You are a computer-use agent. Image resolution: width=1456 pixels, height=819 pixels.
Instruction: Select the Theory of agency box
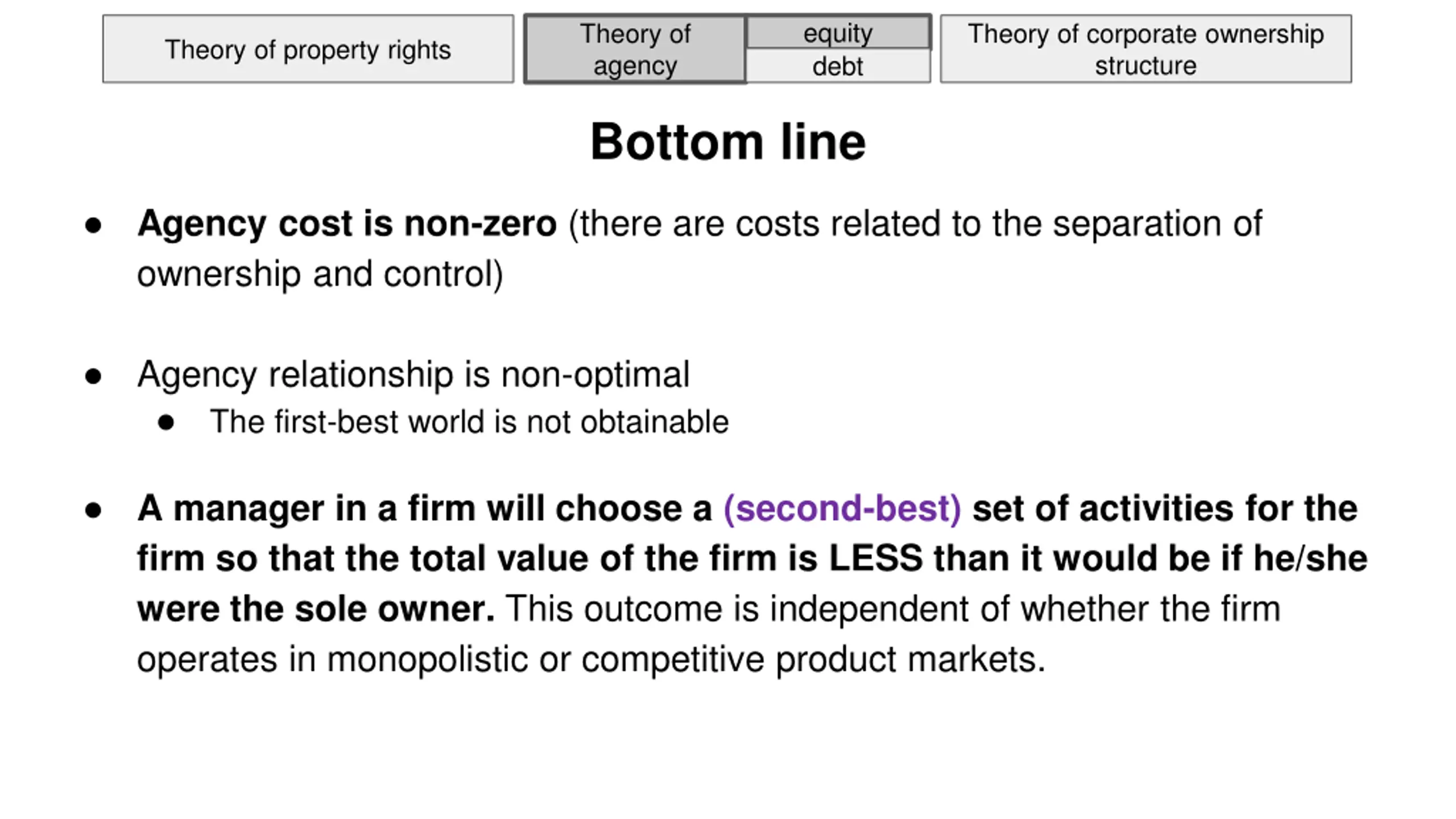click(635, 49)
